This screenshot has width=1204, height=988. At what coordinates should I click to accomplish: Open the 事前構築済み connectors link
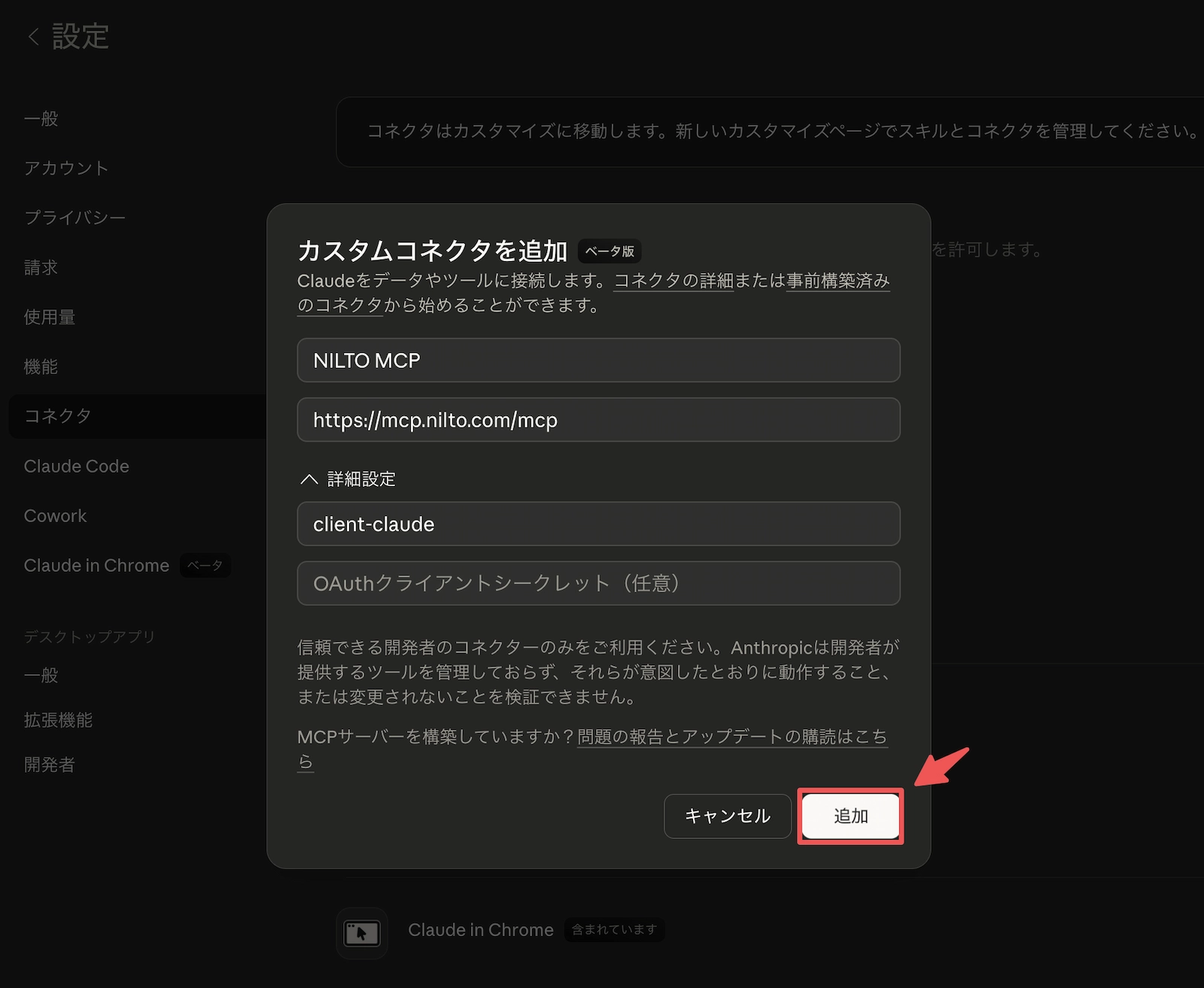(x=838, y=281)
